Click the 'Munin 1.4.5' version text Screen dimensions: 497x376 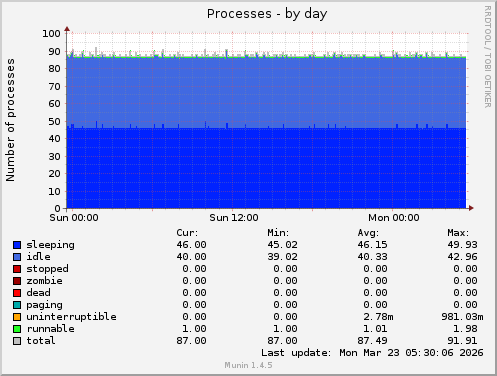249,365
